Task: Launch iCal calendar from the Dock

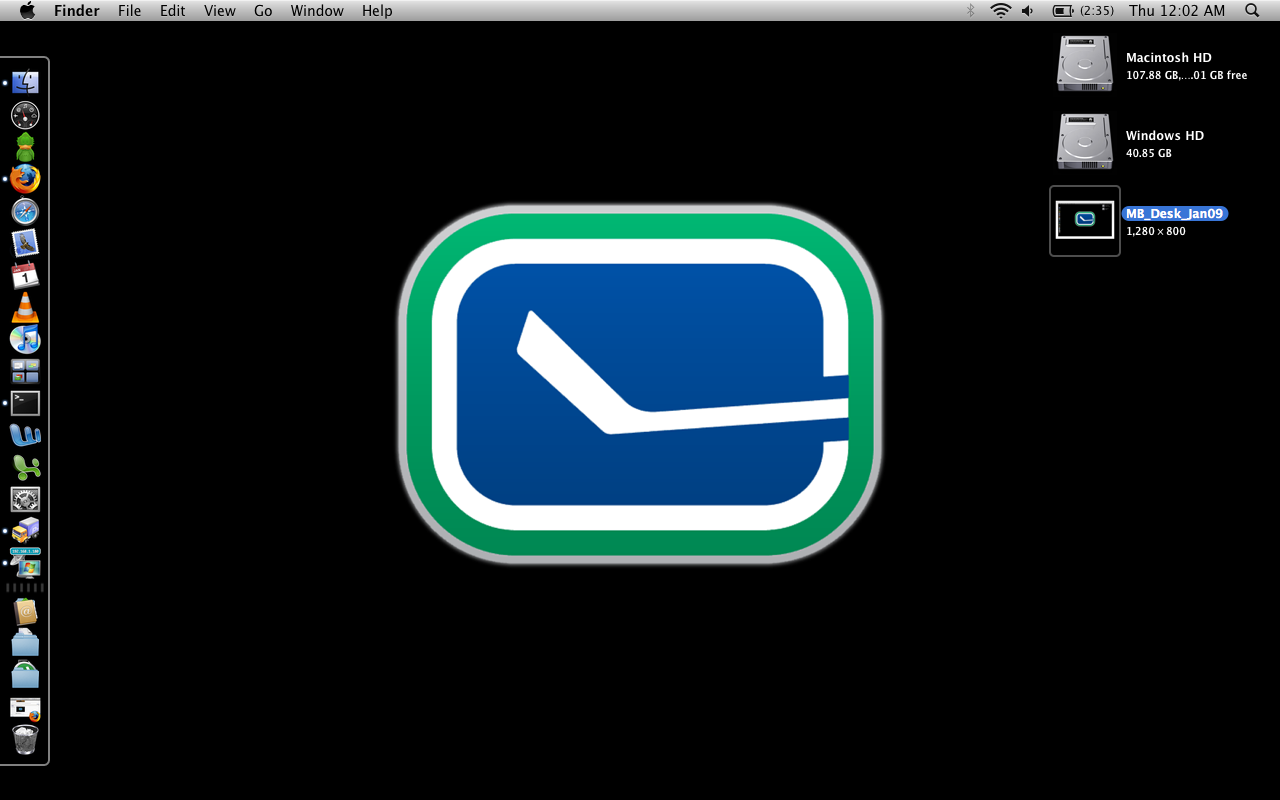Action: point(25,275)
